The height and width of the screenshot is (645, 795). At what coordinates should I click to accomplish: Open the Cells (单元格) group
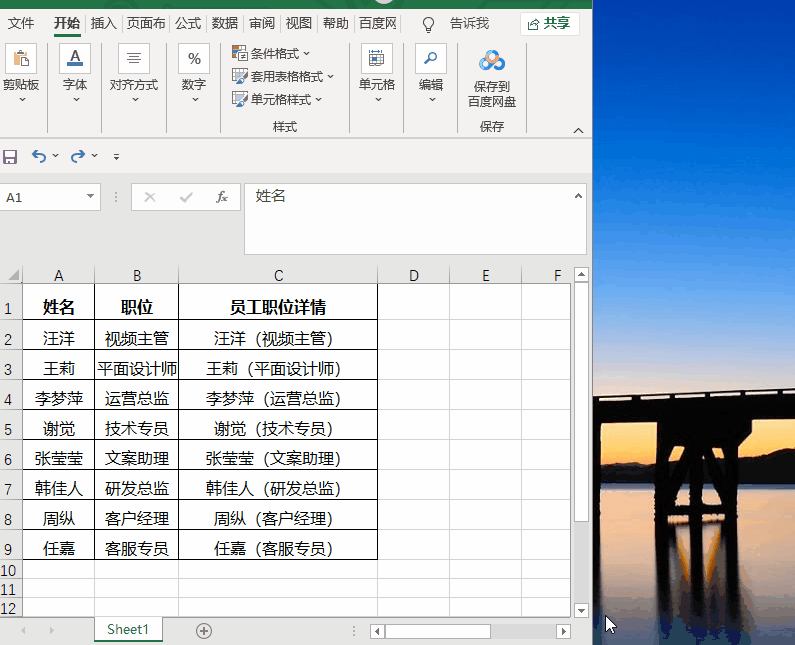(x=377, y=74)
